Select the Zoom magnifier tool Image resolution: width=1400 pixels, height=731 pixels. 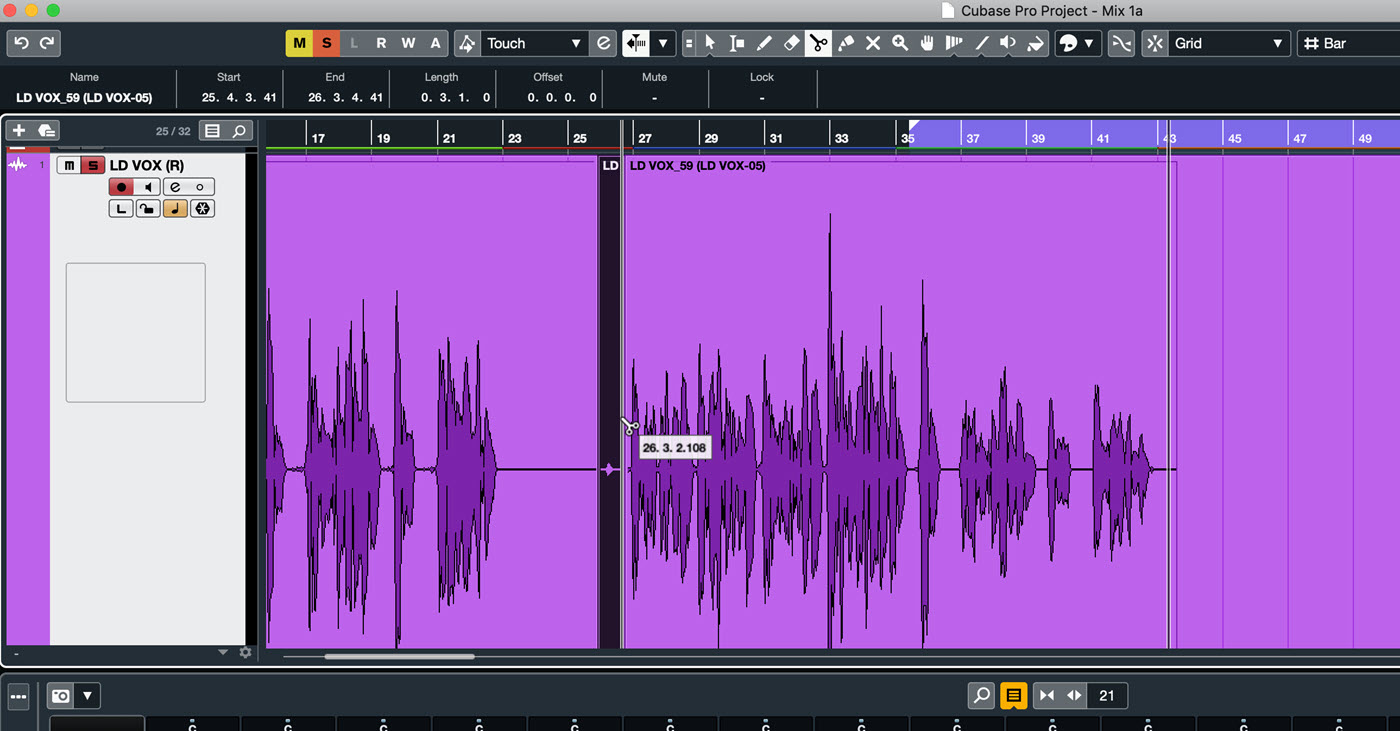[900, 43]
